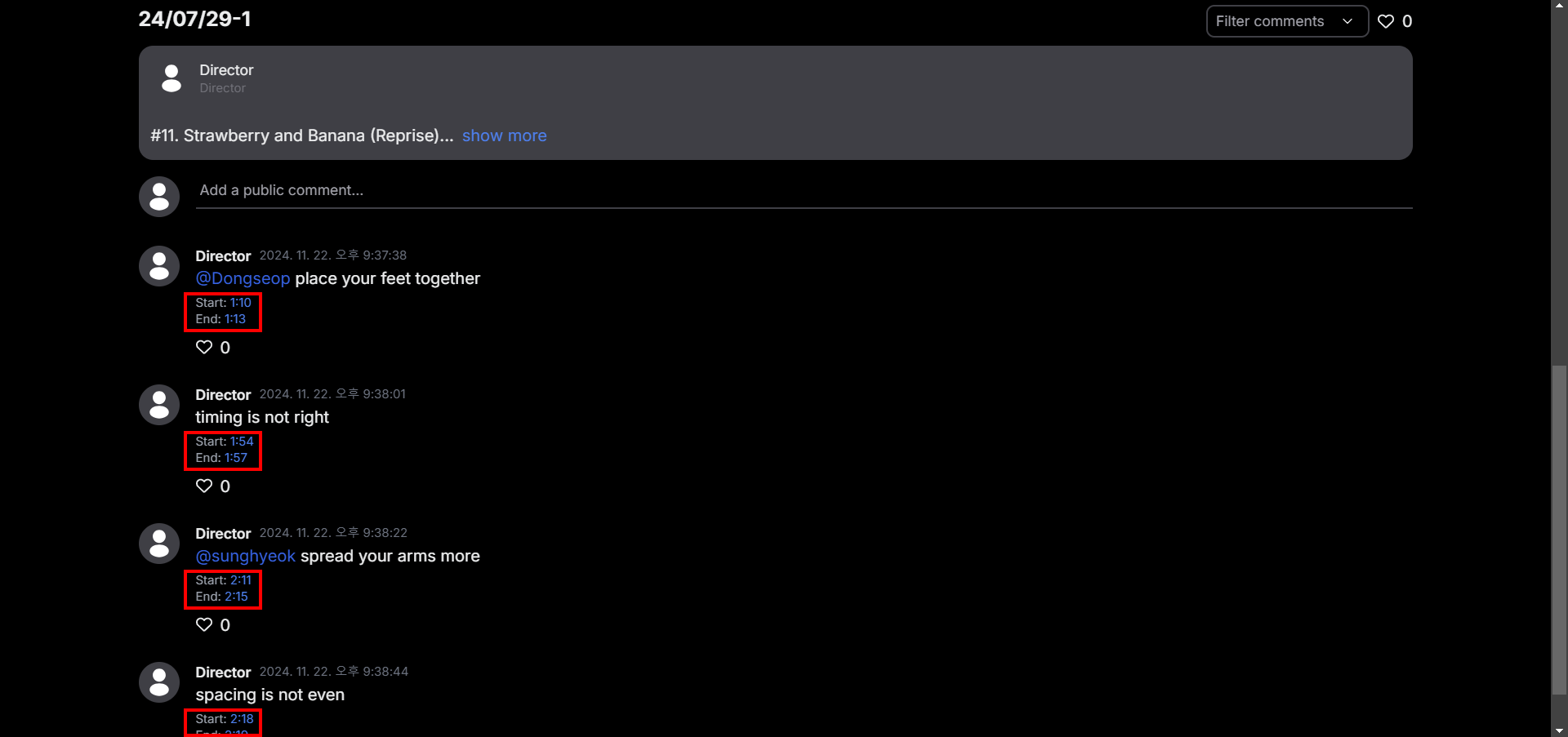
Task: Click avatar on 'spacing is not even' comment
Action: (x=159, y=682)
